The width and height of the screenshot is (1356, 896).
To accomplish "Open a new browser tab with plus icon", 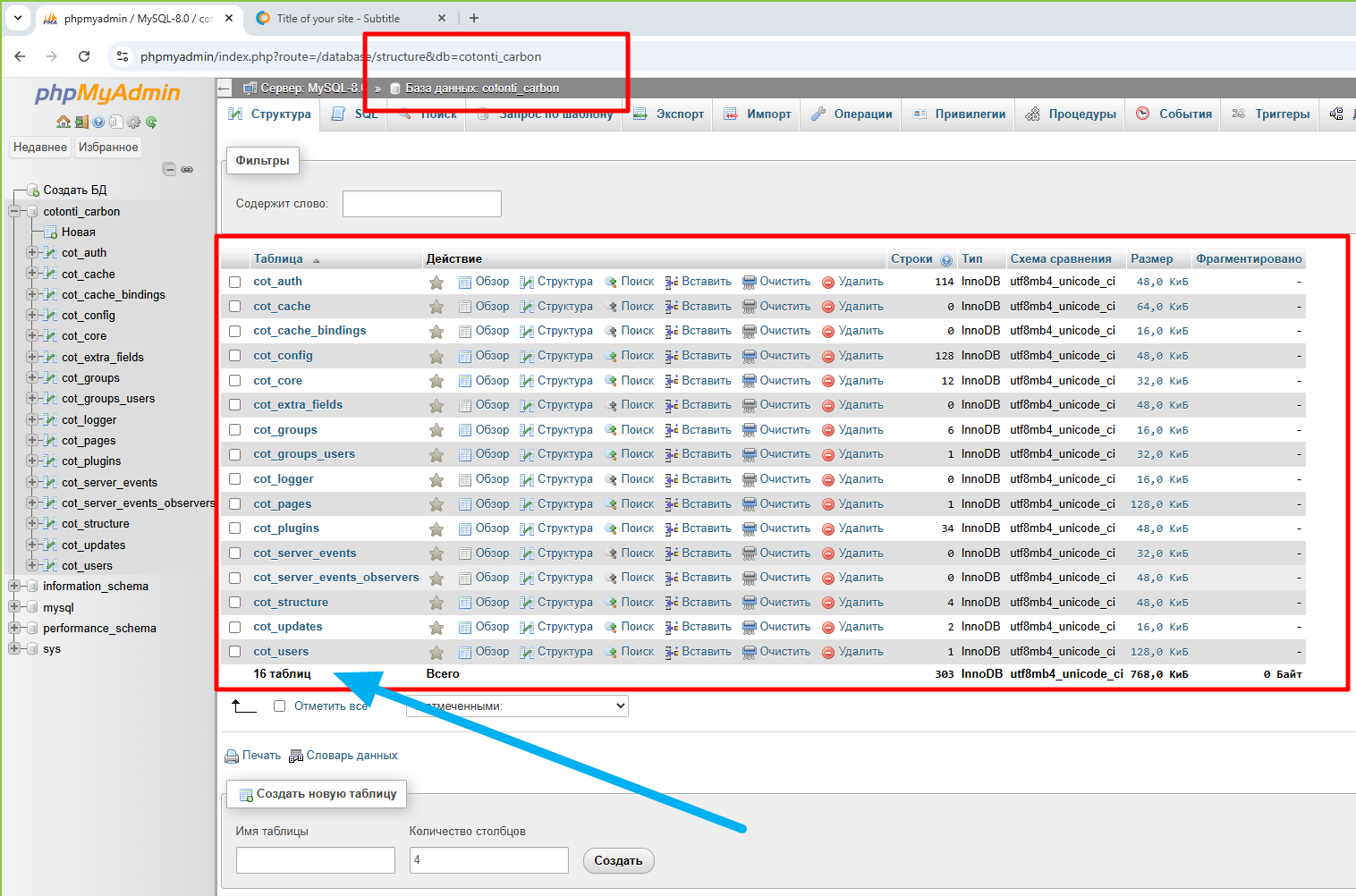I will [x=474, y=18].
